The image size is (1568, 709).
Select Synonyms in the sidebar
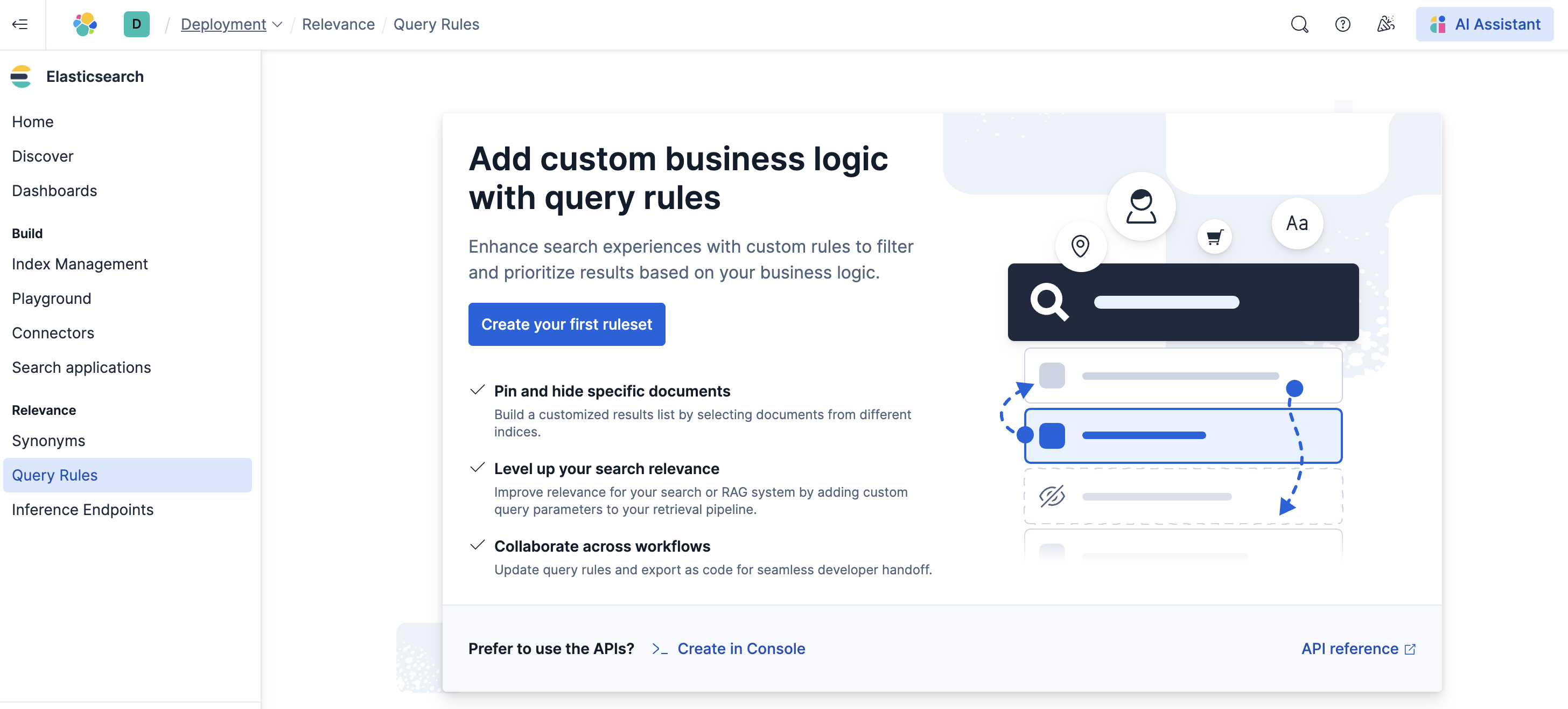coord(48,440)
